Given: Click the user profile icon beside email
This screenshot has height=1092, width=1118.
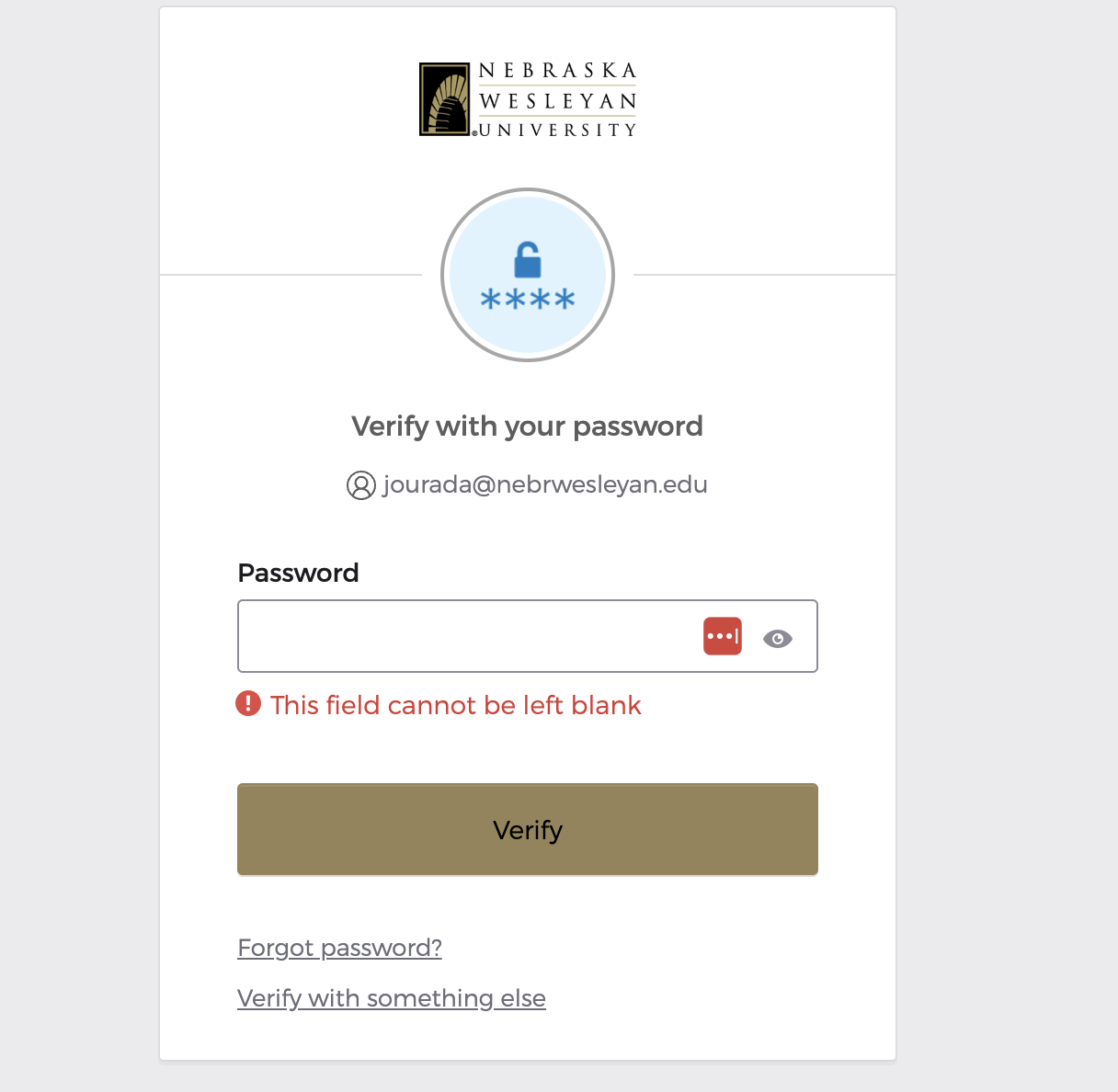Looking at the screenshot, I should coord(360,485).
